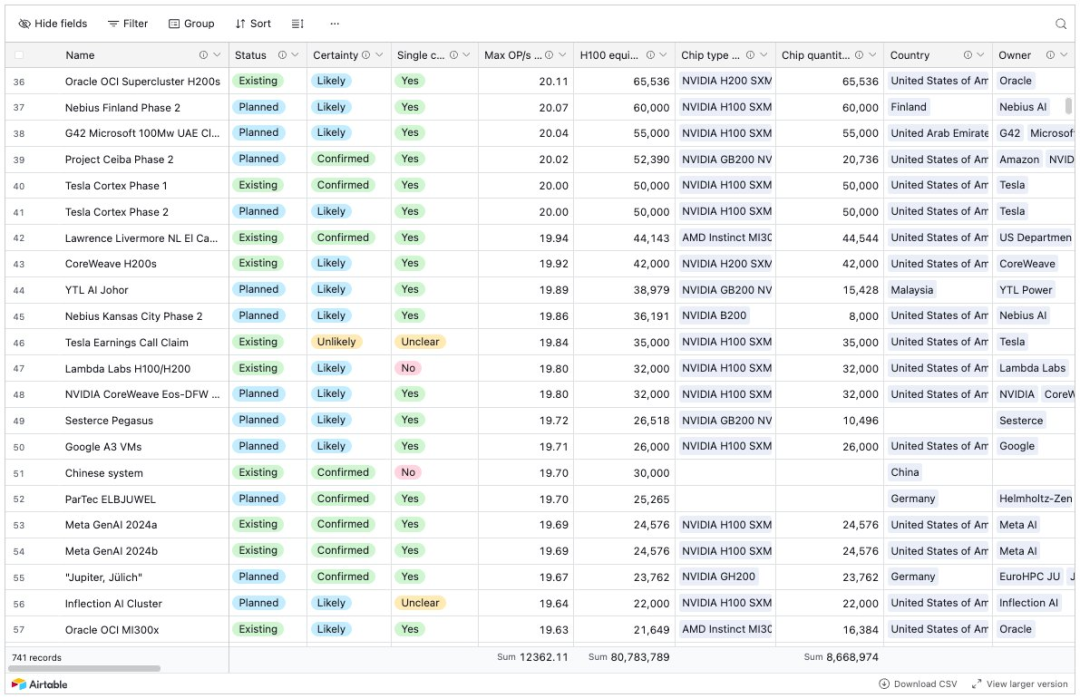
Task: Open the Sort menu
Action: point(253,23)
